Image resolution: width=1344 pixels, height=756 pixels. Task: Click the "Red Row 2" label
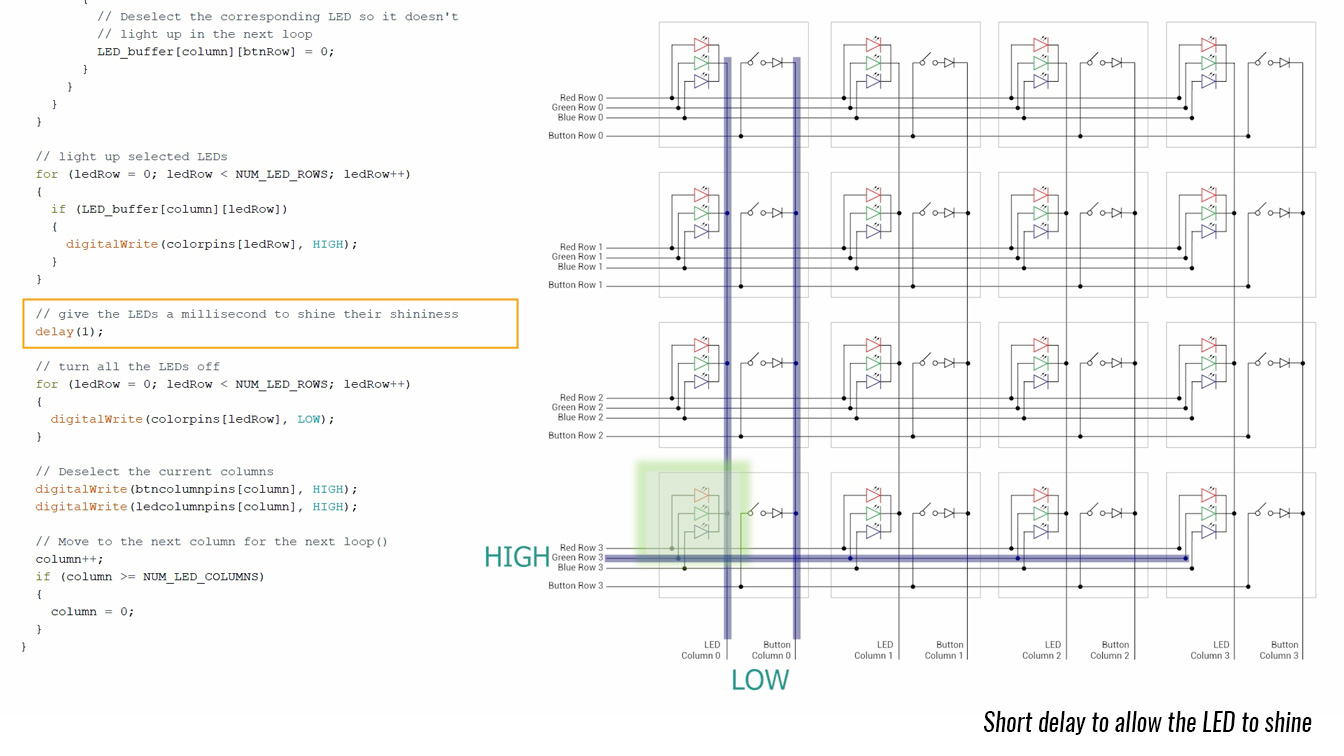(x=582, y=398)
